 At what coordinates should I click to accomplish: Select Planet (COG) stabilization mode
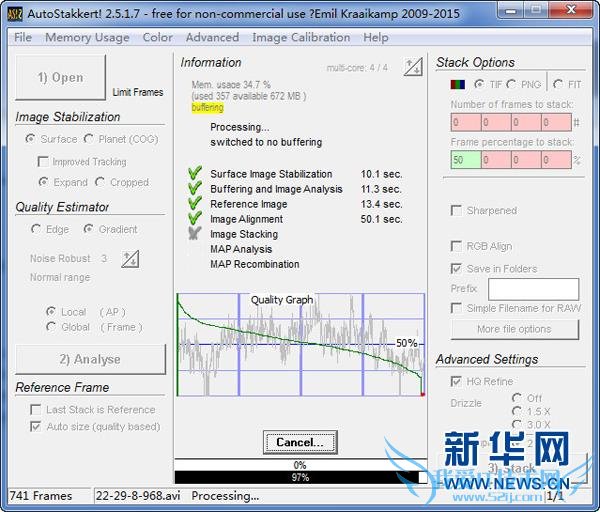[x=121, y=139]
